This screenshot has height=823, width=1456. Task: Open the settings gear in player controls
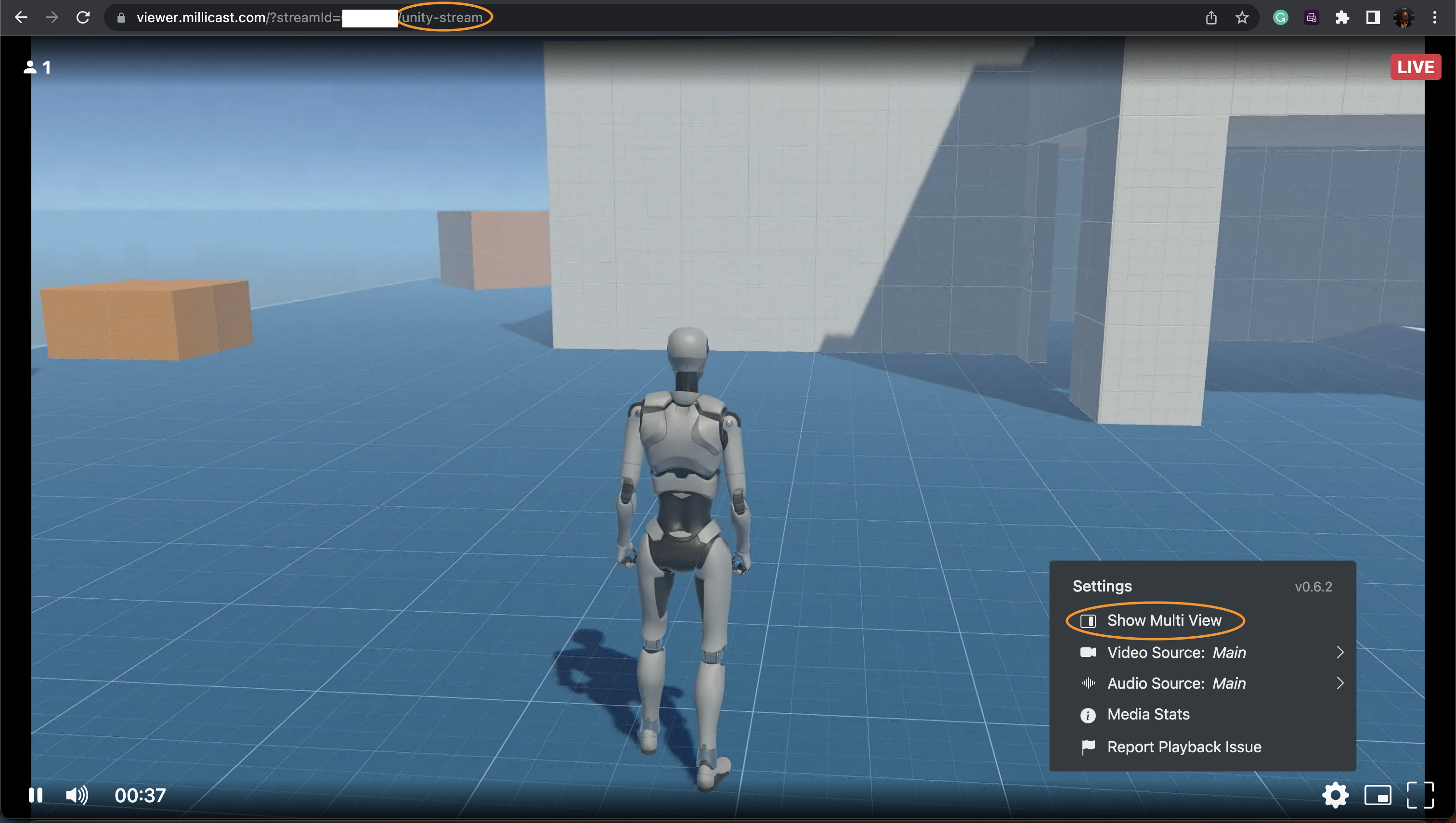1336,795
